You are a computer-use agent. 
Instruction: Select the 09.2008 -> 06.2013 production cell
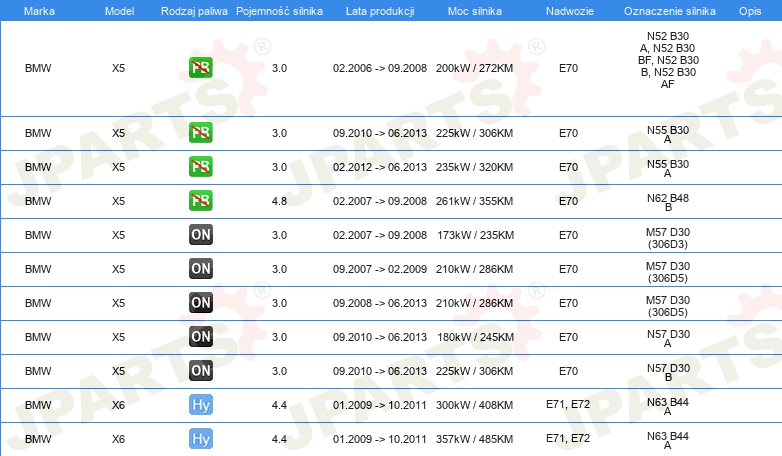click(380, 303)
